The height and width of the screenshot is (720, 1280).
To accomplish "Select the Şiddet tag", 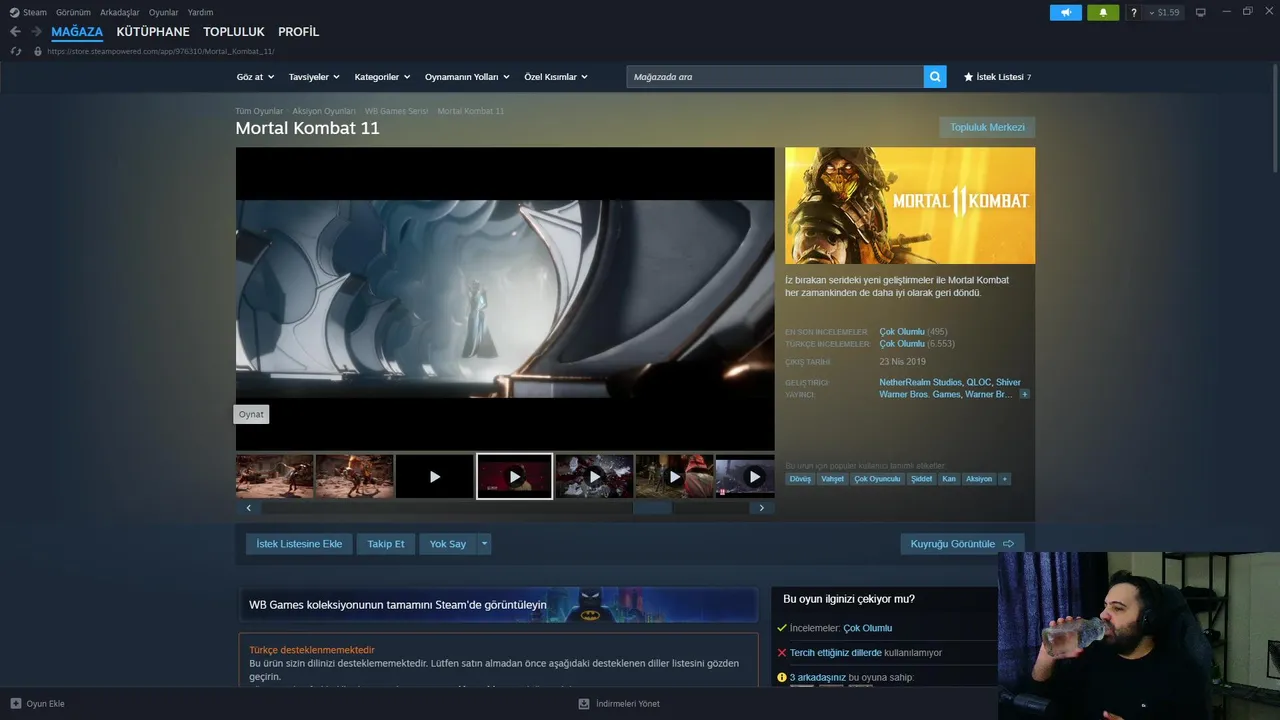I will (x=921, y=479).
